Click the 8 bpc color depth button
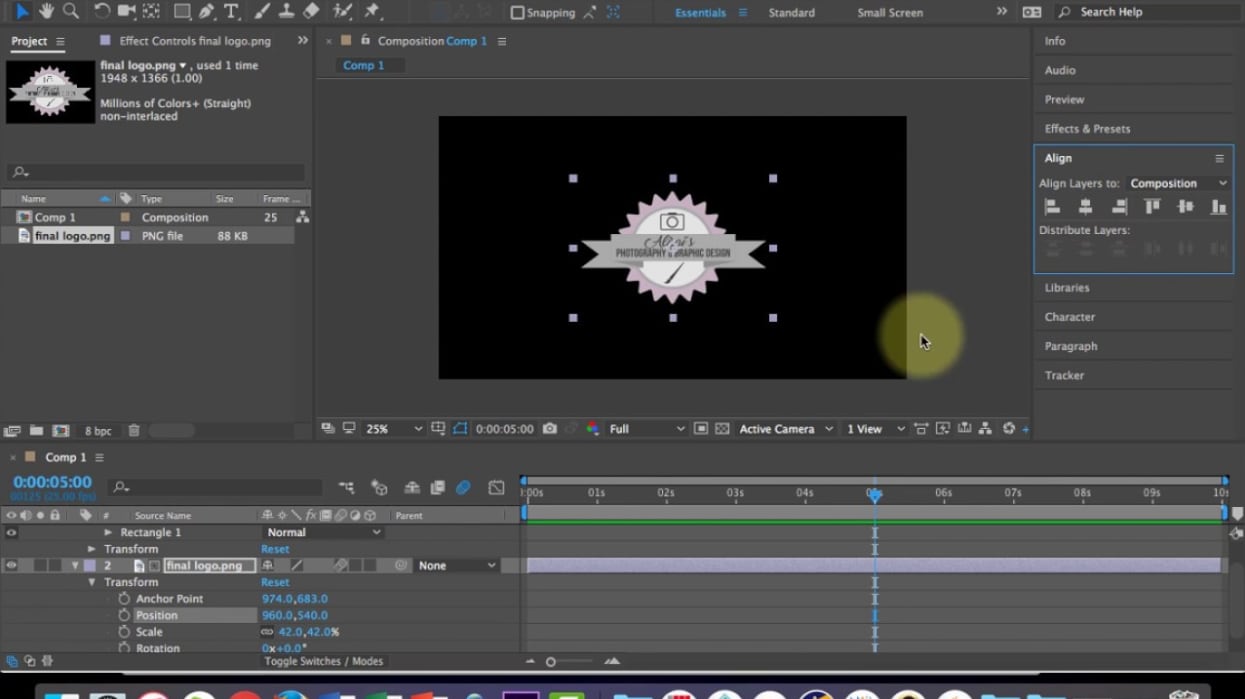The width and height of the screenshot is (1245, 699). click(98, 431)
